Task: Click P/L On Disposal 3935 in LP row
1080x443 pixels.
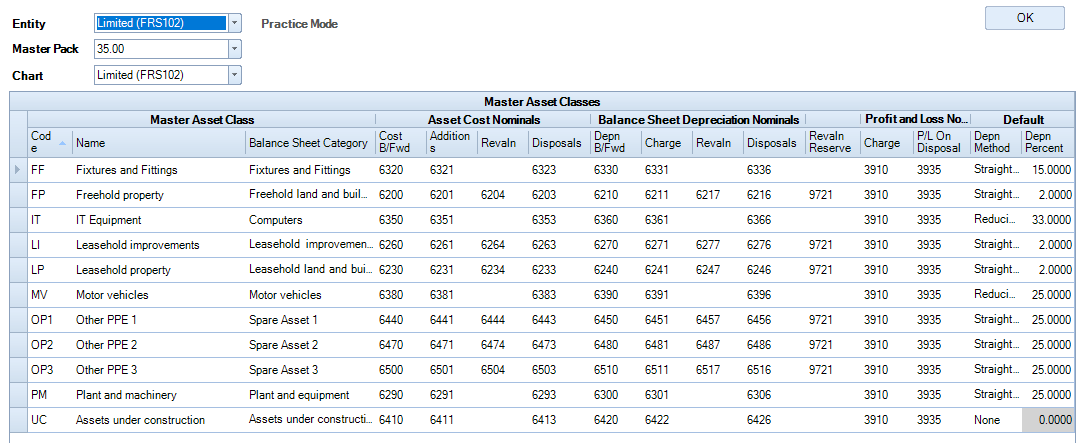Action: (942, 270)
